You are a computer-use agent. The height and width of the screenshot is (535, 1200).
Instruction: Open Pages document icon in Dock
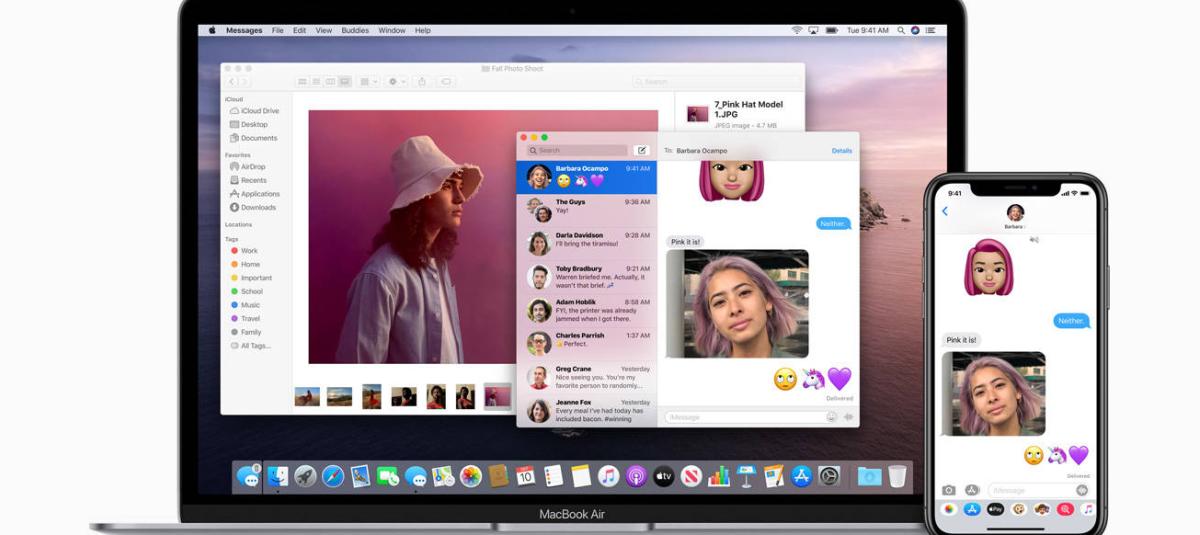[x=773, y=476]
